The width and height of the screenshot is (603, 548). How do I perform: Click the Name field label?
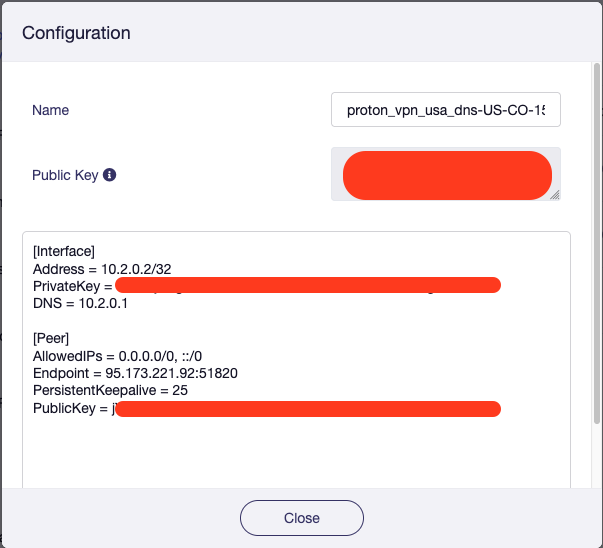click(x=51, y=110)
